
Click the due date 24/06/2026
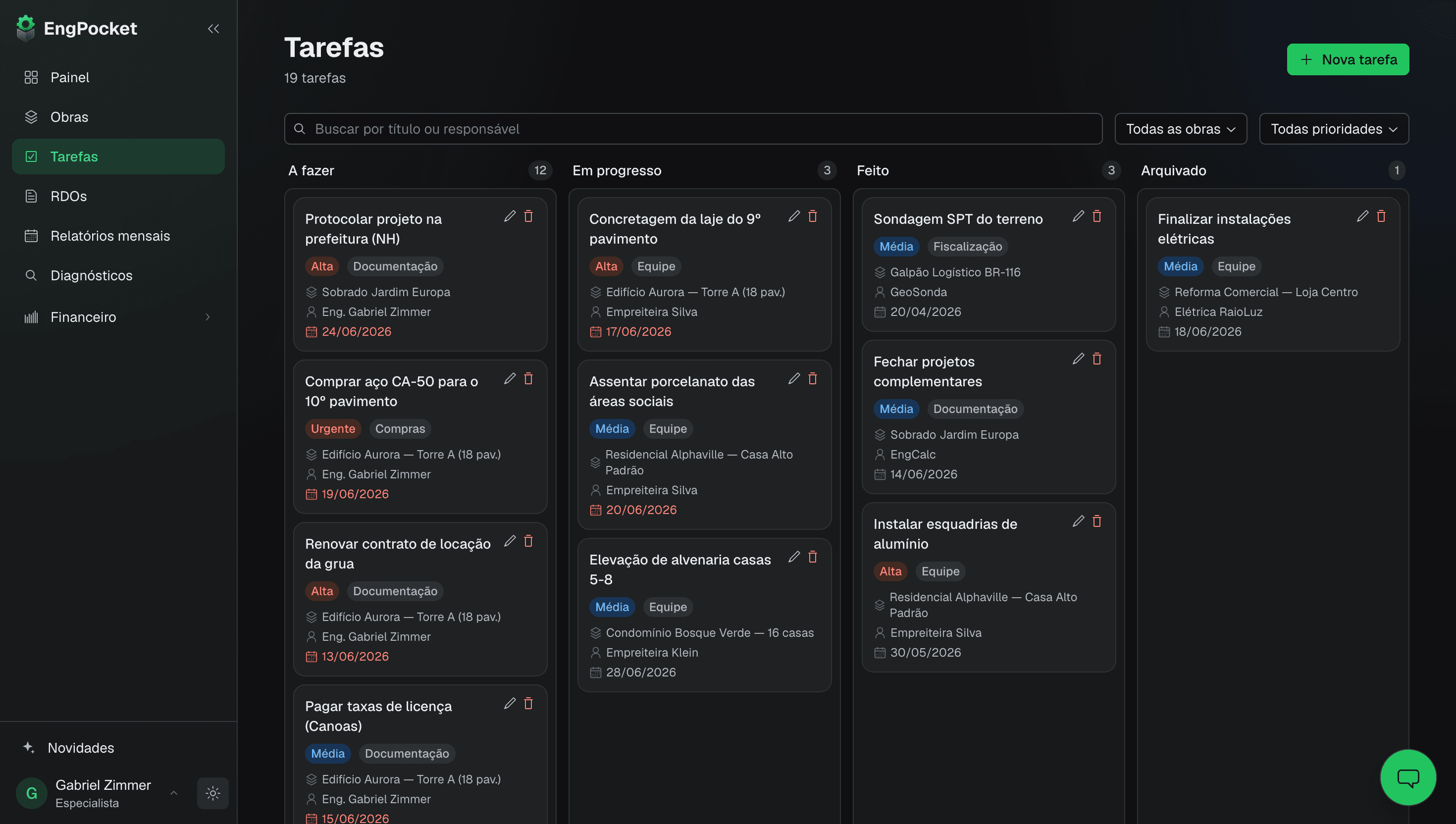[x=357, y=332]
